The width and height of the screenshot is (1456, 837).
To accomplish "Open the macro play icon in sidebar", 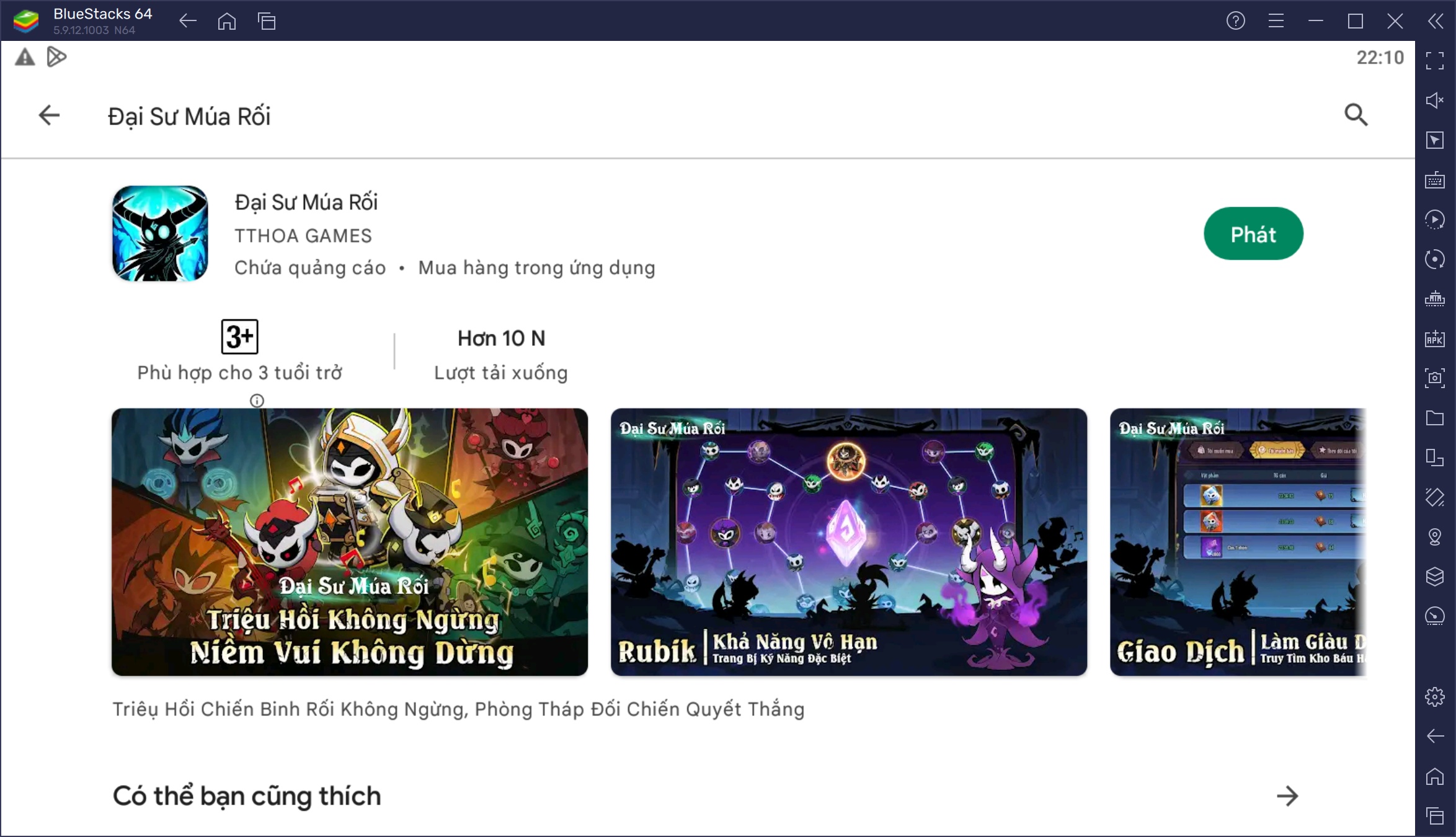I will 1434,219.
